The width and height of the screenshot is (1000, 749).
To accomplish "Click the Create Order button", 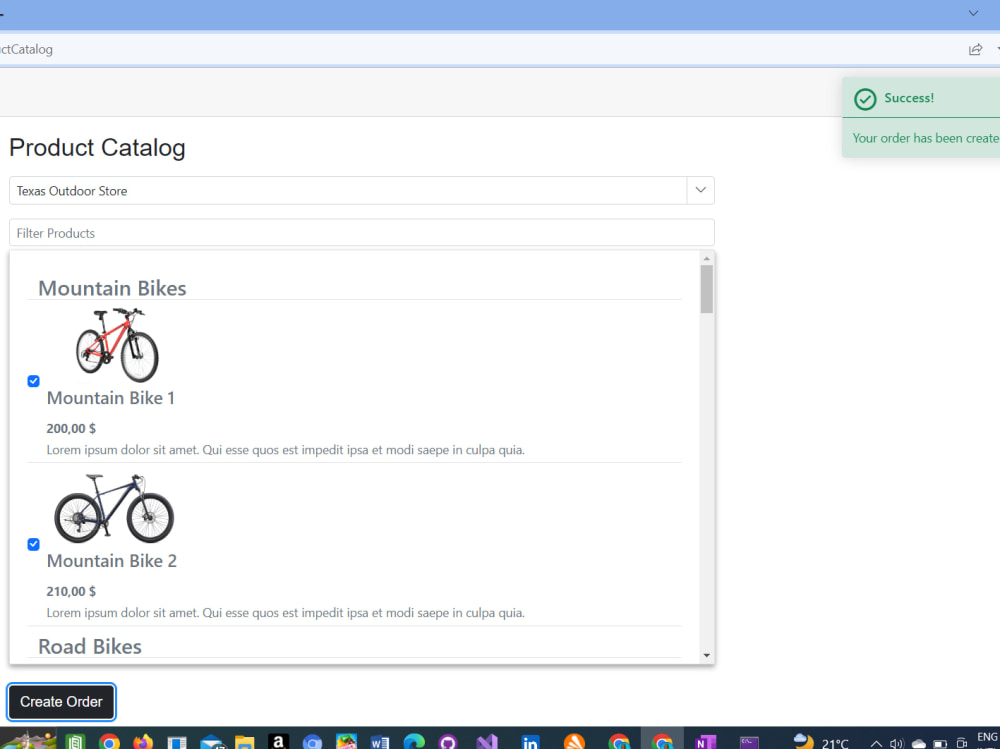I will pos(61,702).
